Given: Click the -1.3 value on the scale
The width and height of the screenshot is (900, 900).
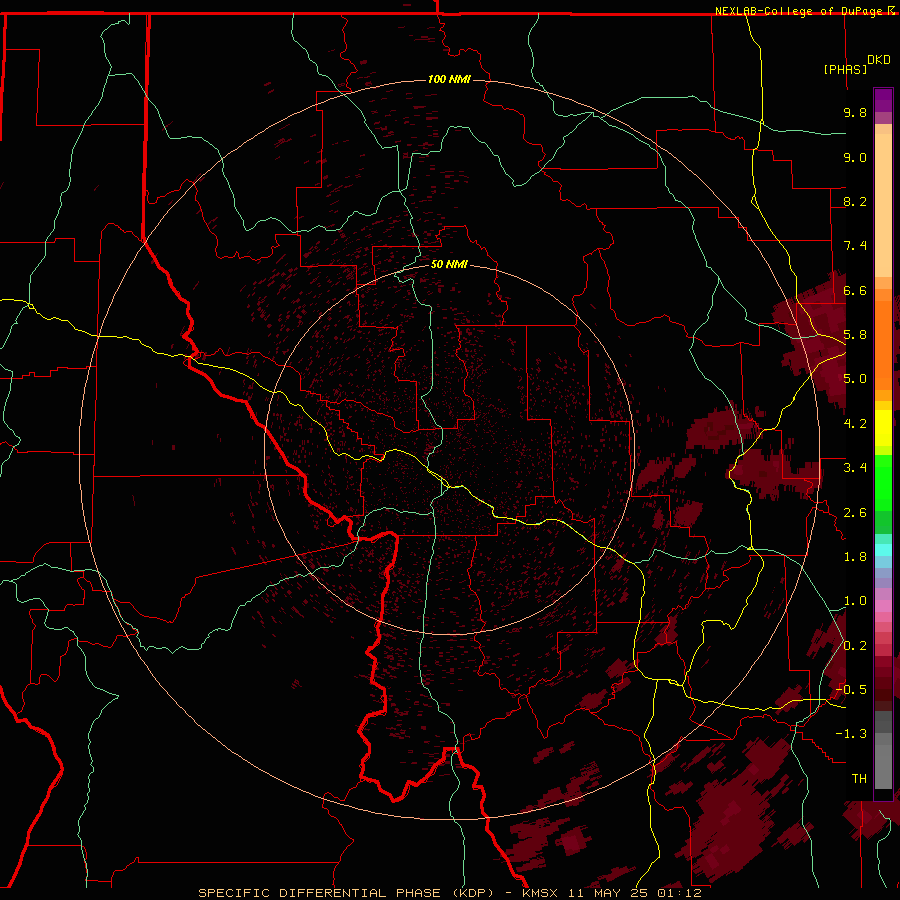Looking at the screenshot, I should click(852, 734).
